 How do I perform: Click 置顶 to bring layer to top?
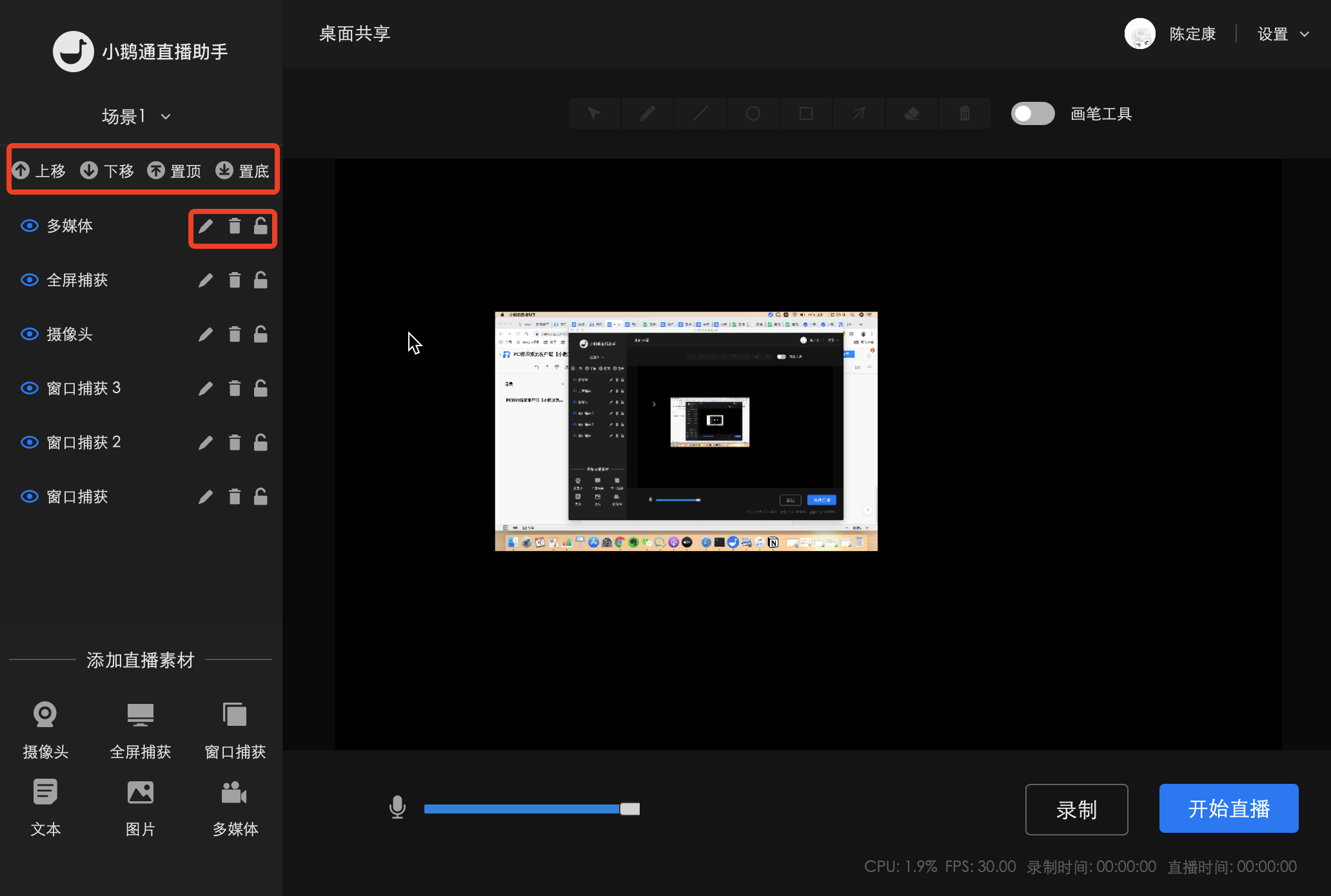click(x=174, y=170)
